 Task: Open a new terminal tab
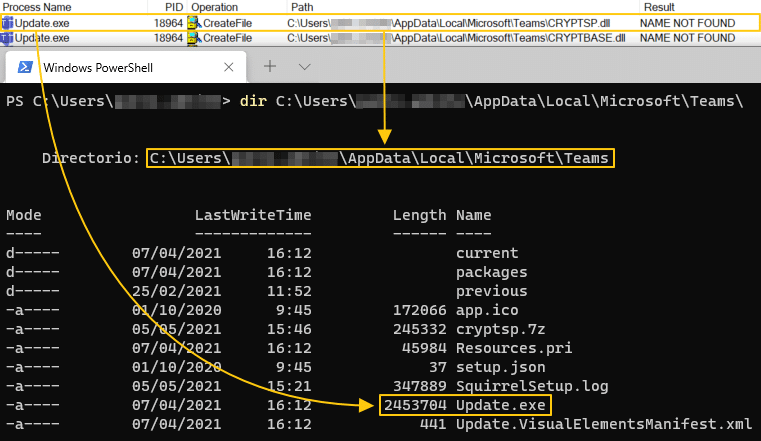coord(270,66)
